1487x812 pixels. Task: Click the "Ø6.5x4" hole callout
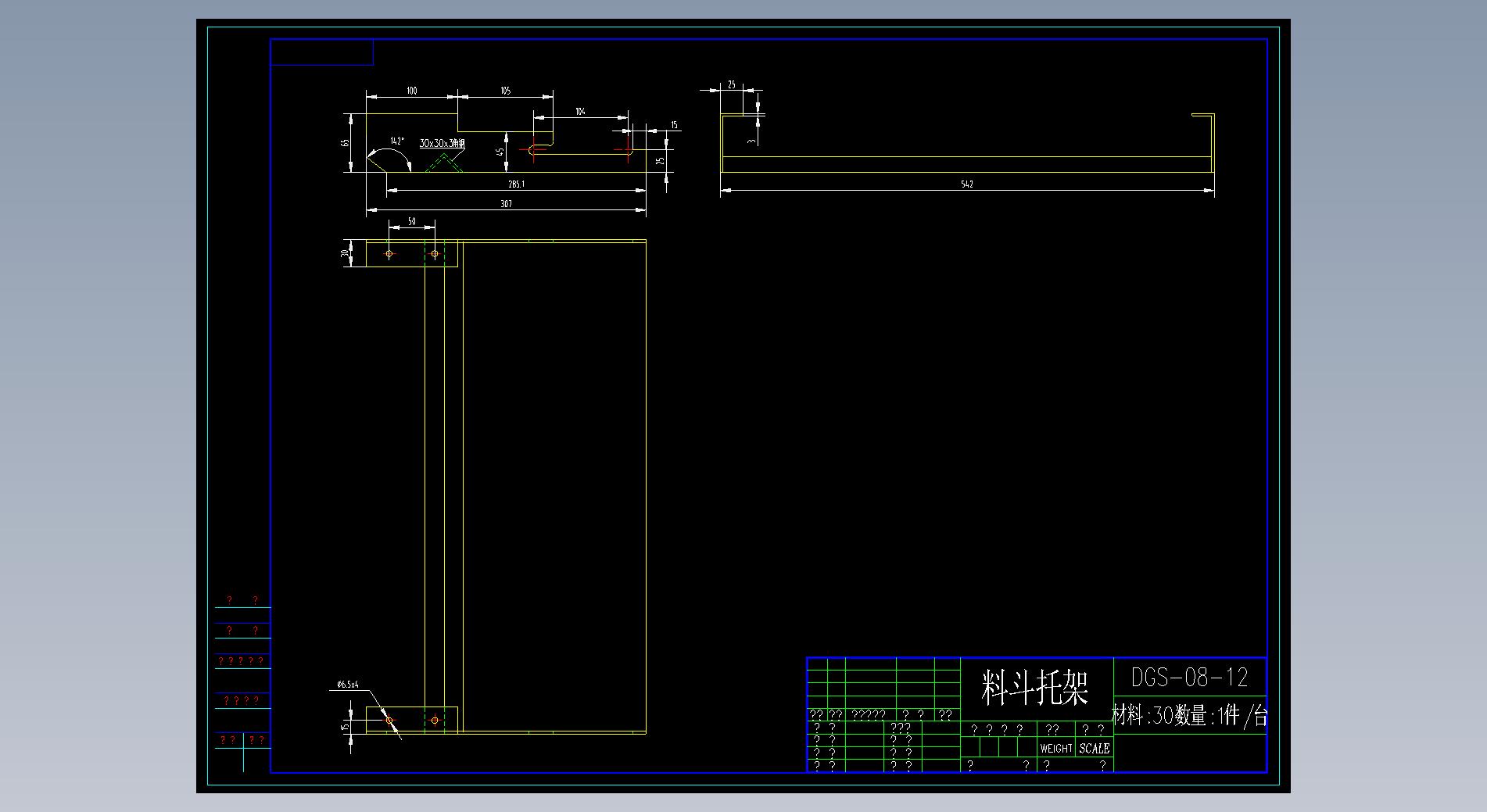tap(348, 685)
